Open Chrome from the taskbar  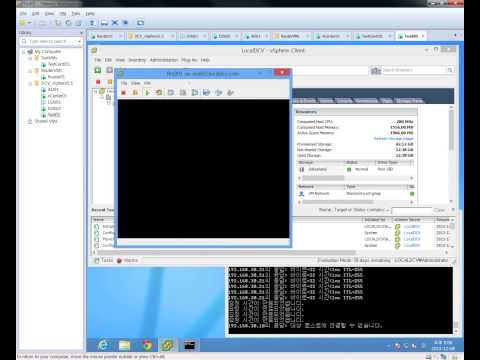coord(146,345)
